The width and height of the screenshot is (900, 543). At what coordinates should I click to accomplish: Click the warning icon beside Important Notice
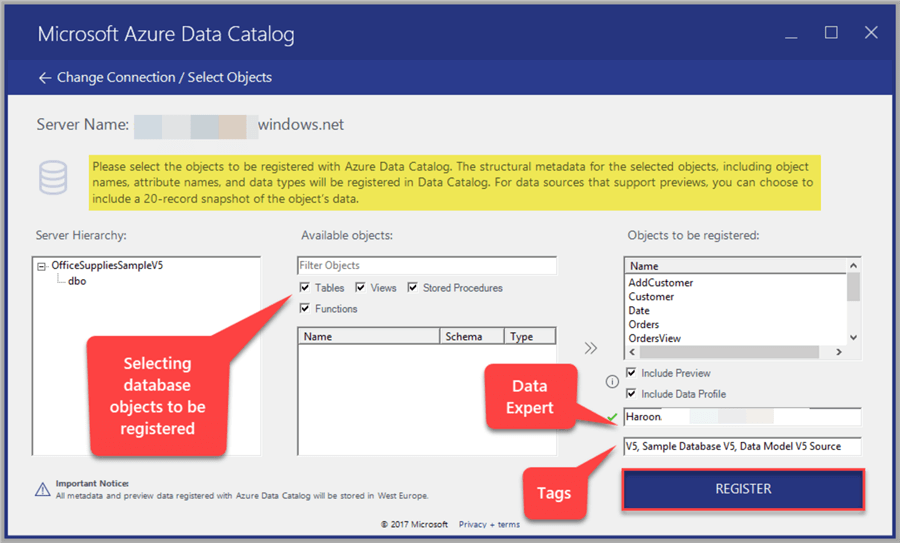[42, 489]
